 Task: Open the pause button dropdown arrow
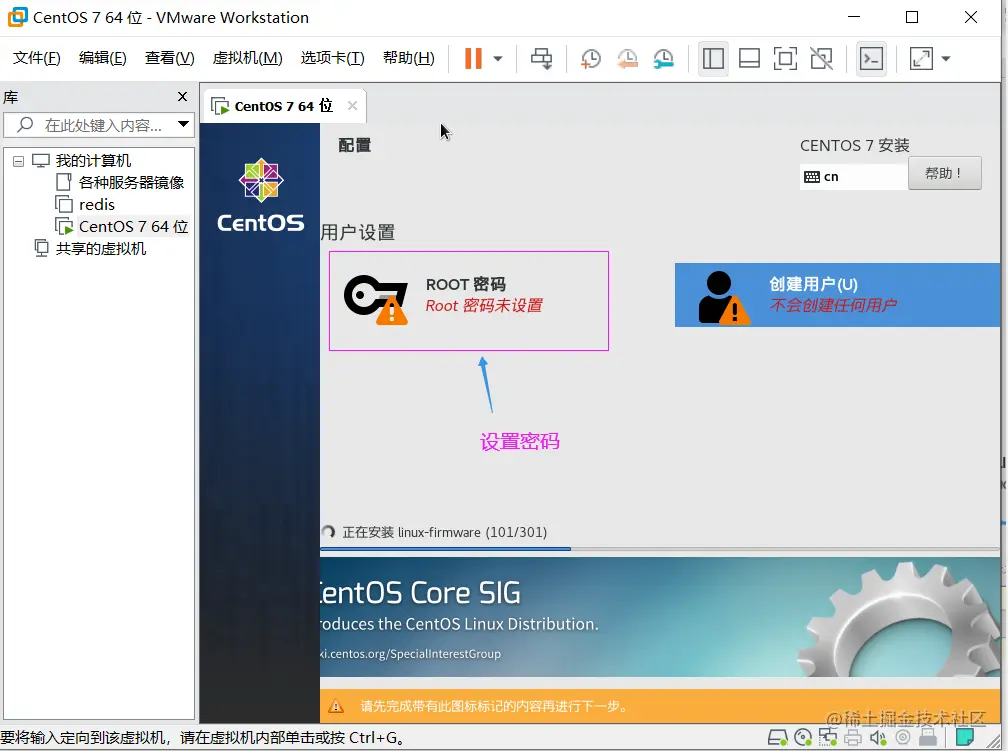[496, 59]
